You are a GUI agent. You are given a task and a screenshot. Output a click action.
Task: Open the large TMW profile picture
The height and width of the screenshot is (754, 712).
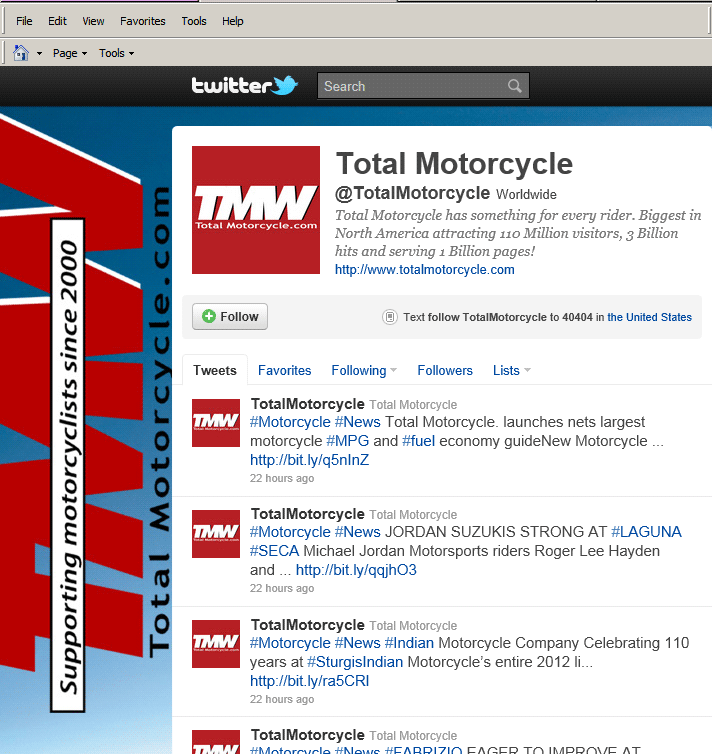(256, 210)
